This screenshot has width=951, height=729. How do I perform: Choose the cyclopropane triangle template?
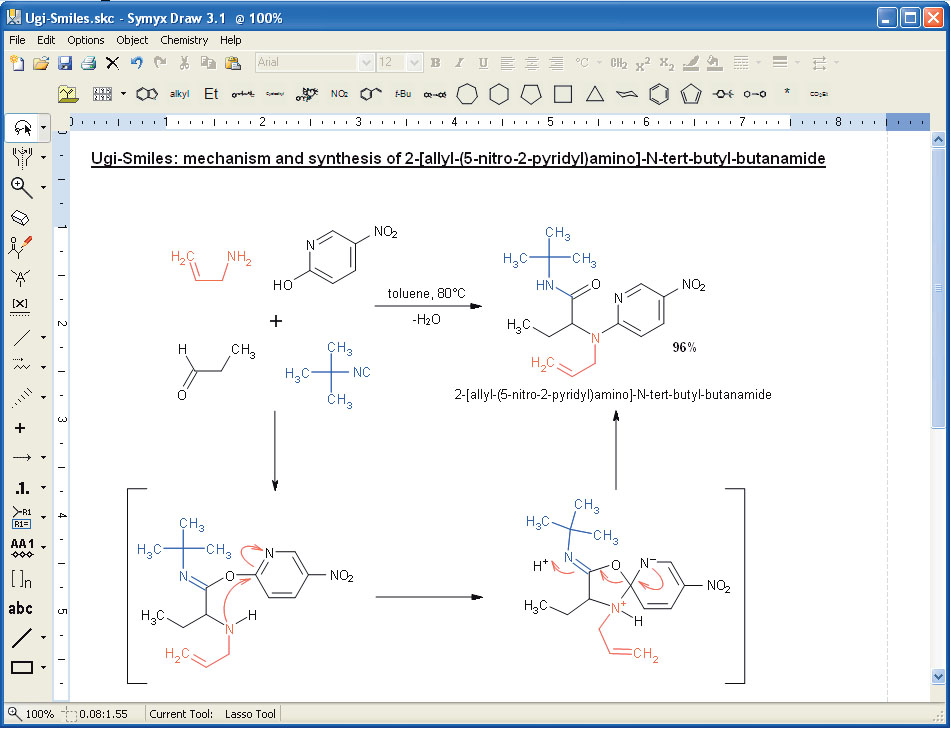tap(594, 94)
